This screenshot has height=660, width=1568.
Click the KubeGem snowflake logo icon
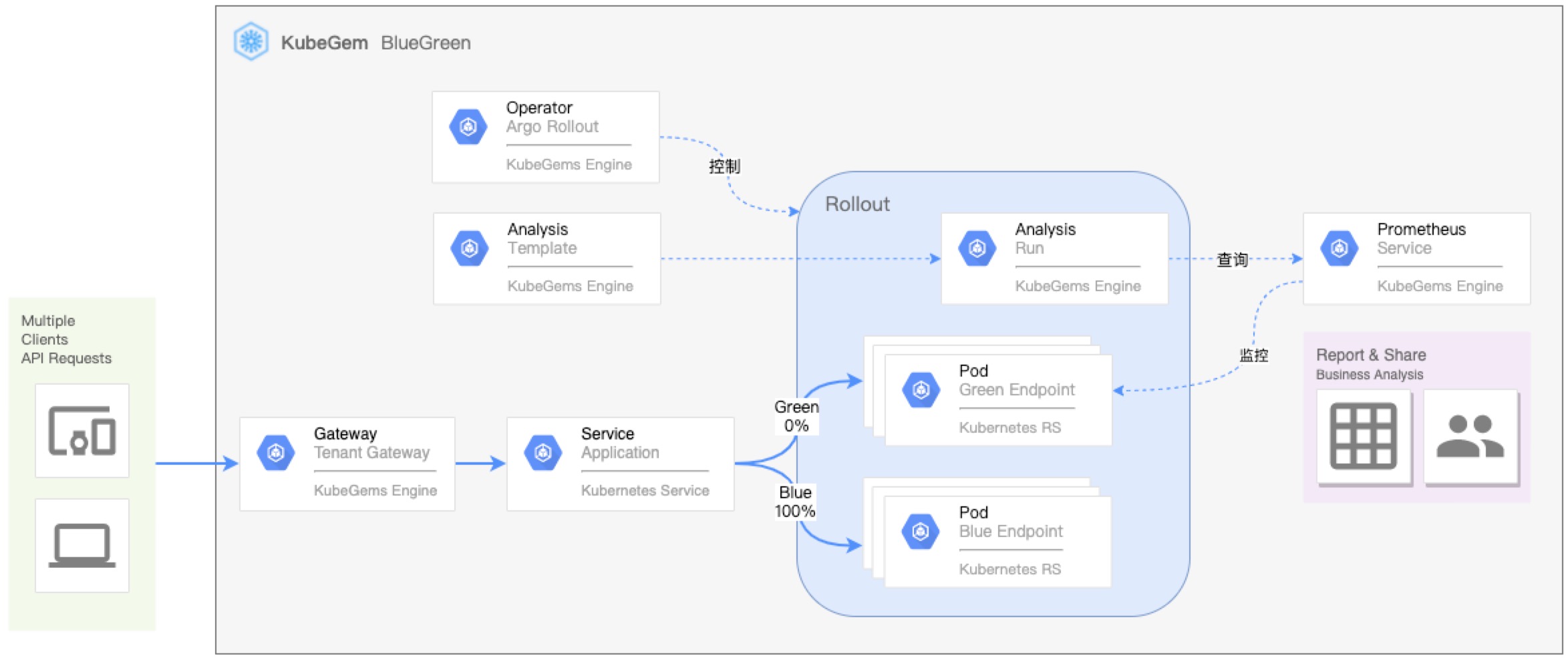click(x=251, y=41)
